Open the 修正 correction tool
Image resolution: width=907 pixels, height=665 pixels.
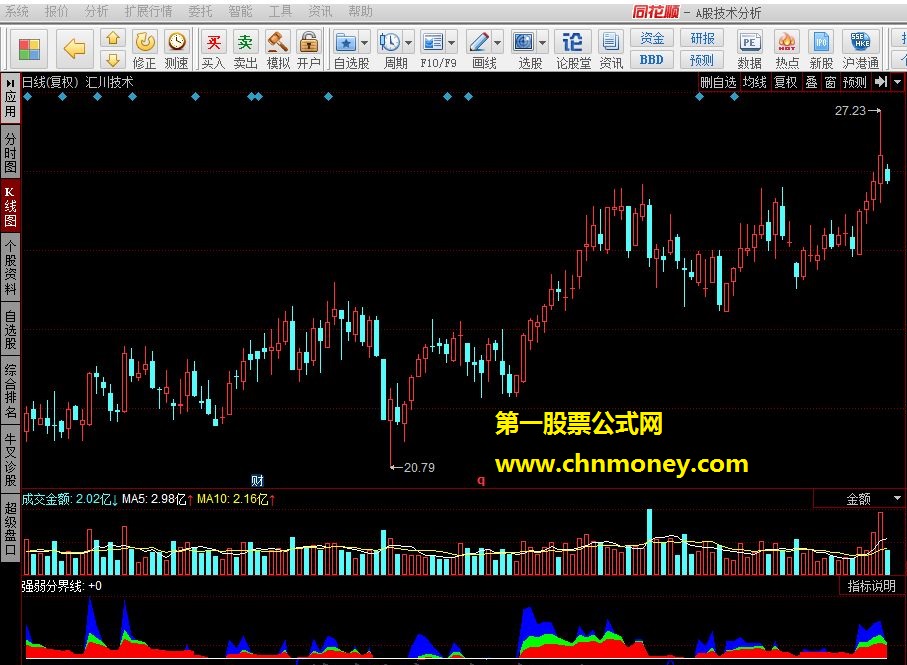[x=145, y=50]
